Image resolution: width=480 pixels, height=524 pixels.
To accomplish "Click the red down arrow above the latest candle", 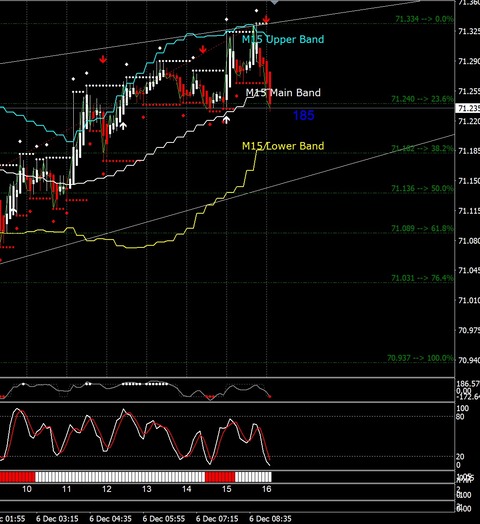I will (266, 19).
